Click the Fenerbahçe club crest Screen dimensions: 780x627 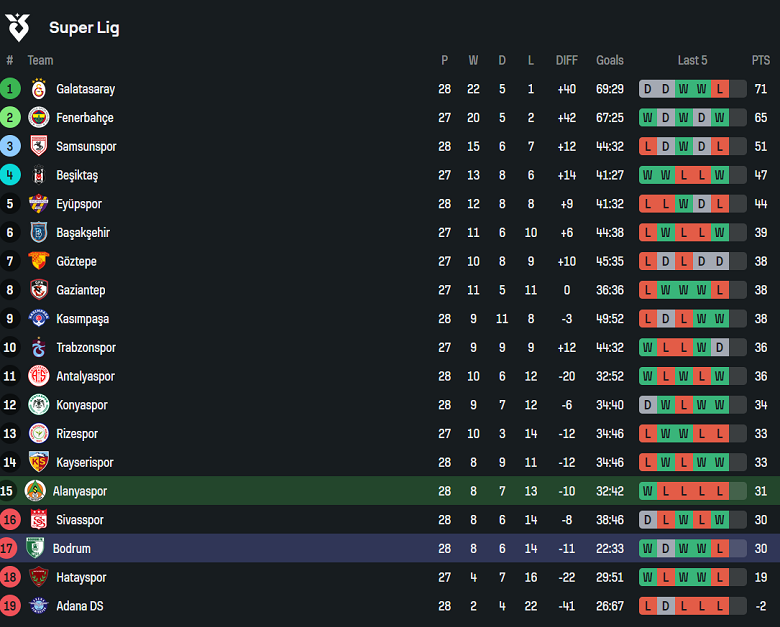39,118
